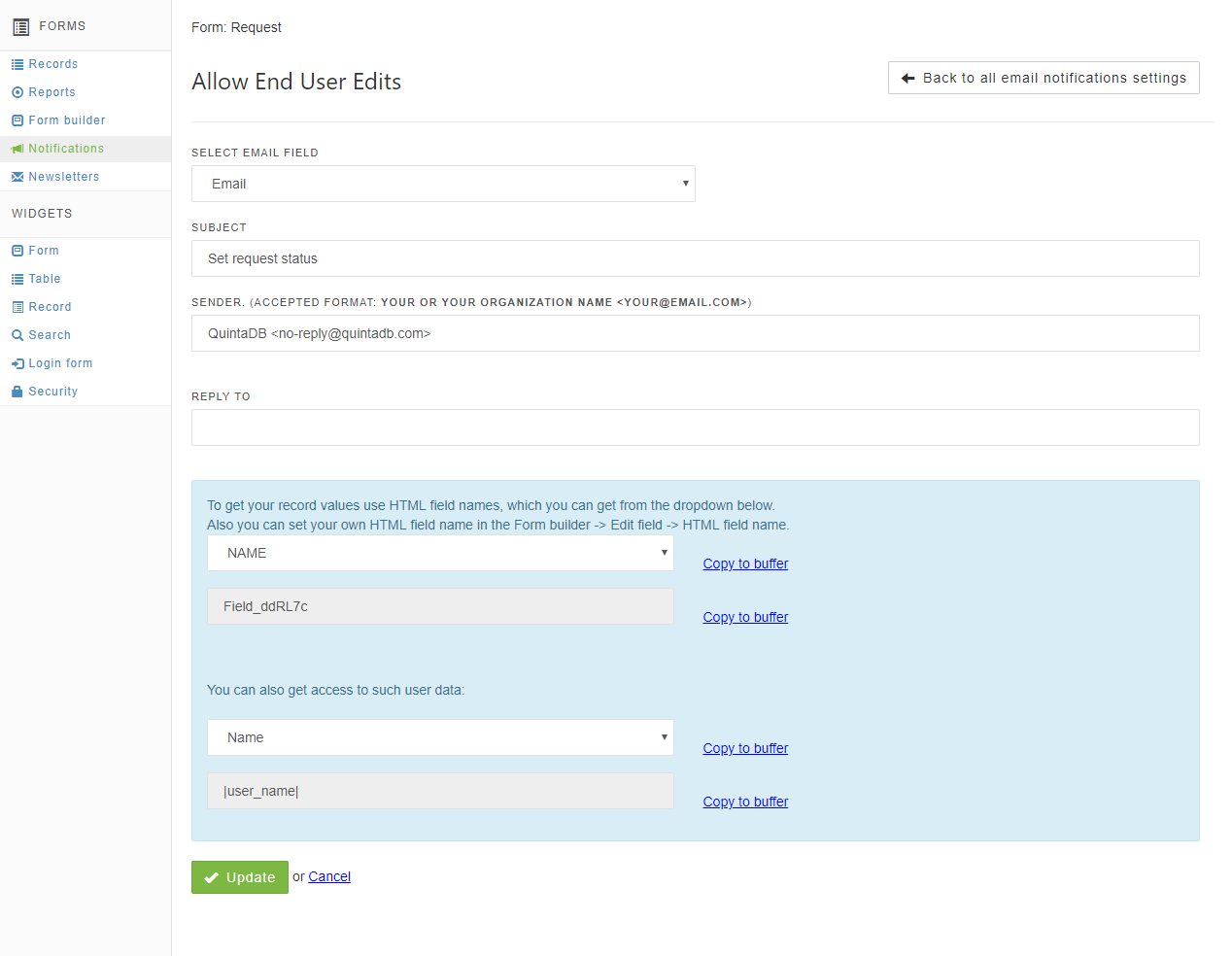Expand the NAME HTML field dropdown
The height and width of the screenshot is (956, 1232).
click(x=440, y=553)
